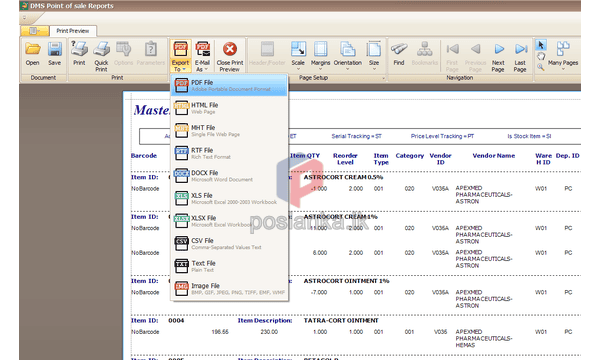Open the E-Mail As dropdown

(202, 56)
